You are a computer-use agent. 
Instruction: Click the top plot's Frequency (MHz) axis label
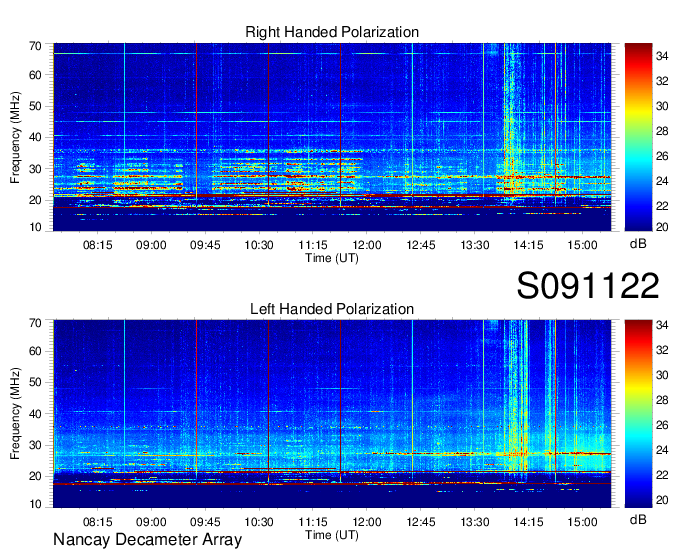[15, 137]
